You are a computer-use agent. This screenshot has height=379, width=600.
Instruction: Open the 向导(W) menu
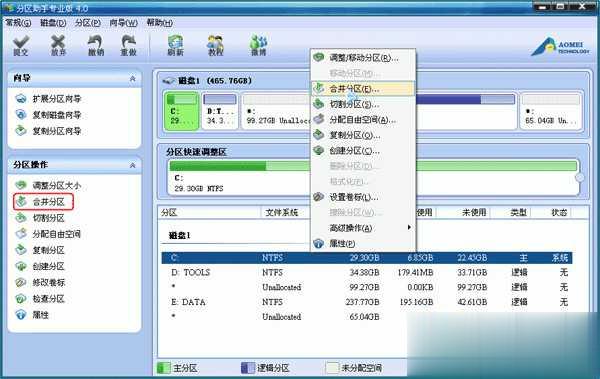click(123, 23)
